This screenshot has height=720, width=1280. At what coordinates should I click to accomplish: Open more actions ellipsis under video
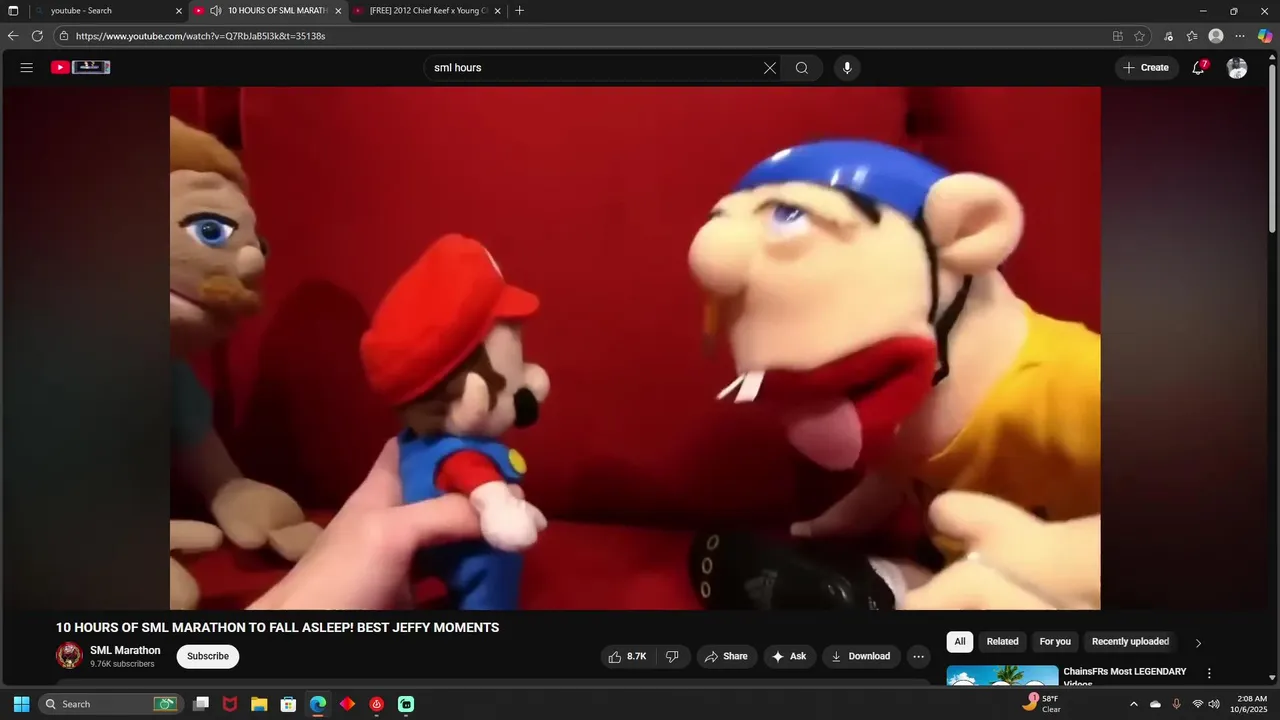[x=918, y=656]
